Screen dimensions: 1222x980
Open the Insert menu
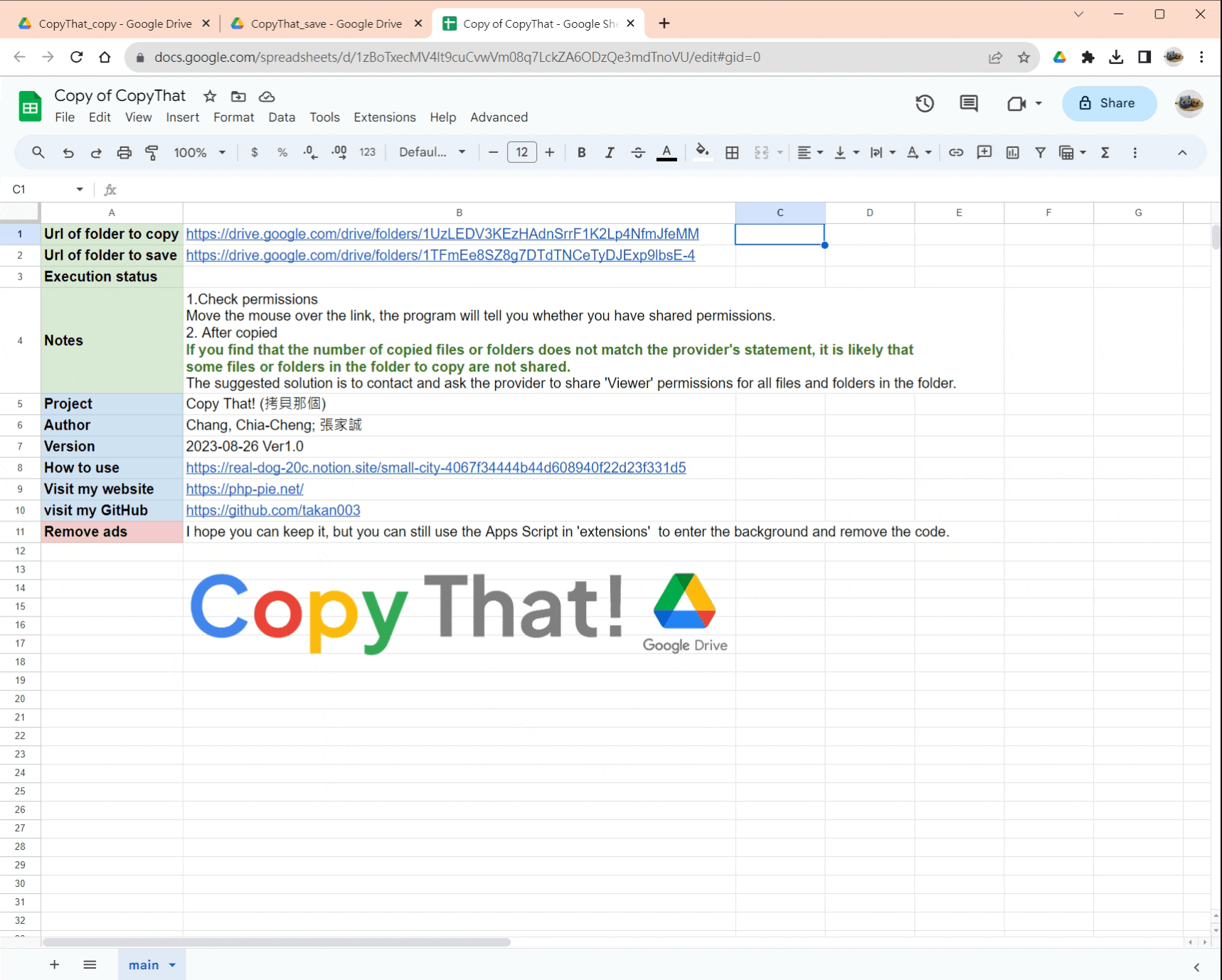pos(183,117)
